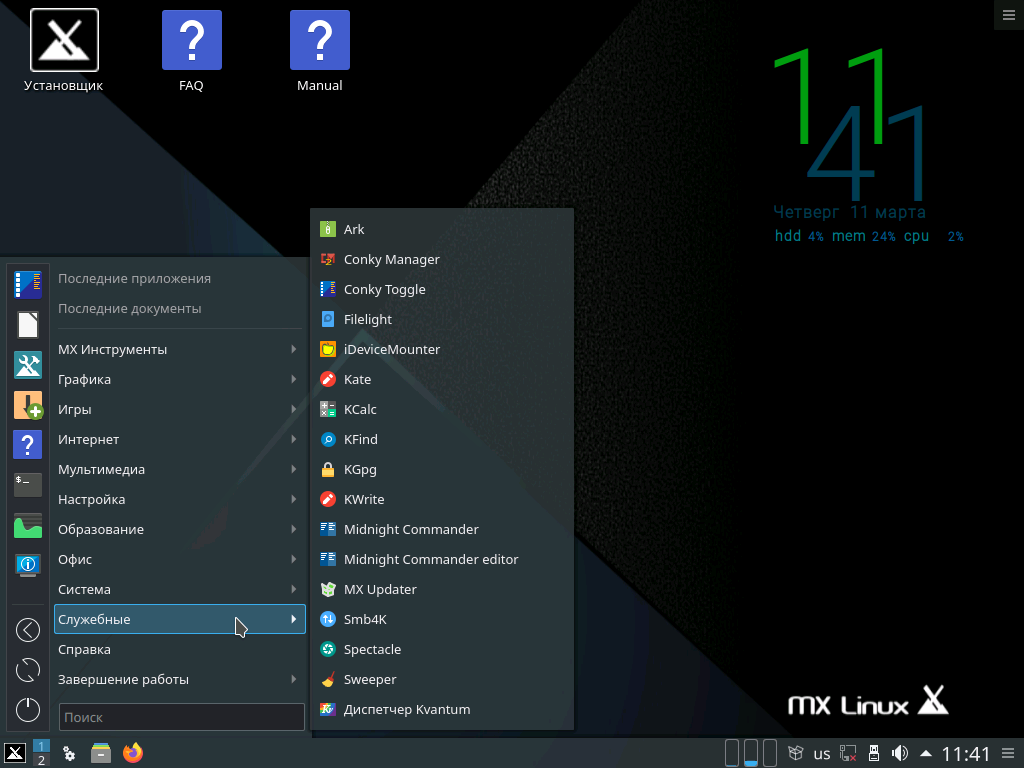Click the panel hamburger menu icon
The height and width of the screenshot is (768, 1024).
point(1008,754)
